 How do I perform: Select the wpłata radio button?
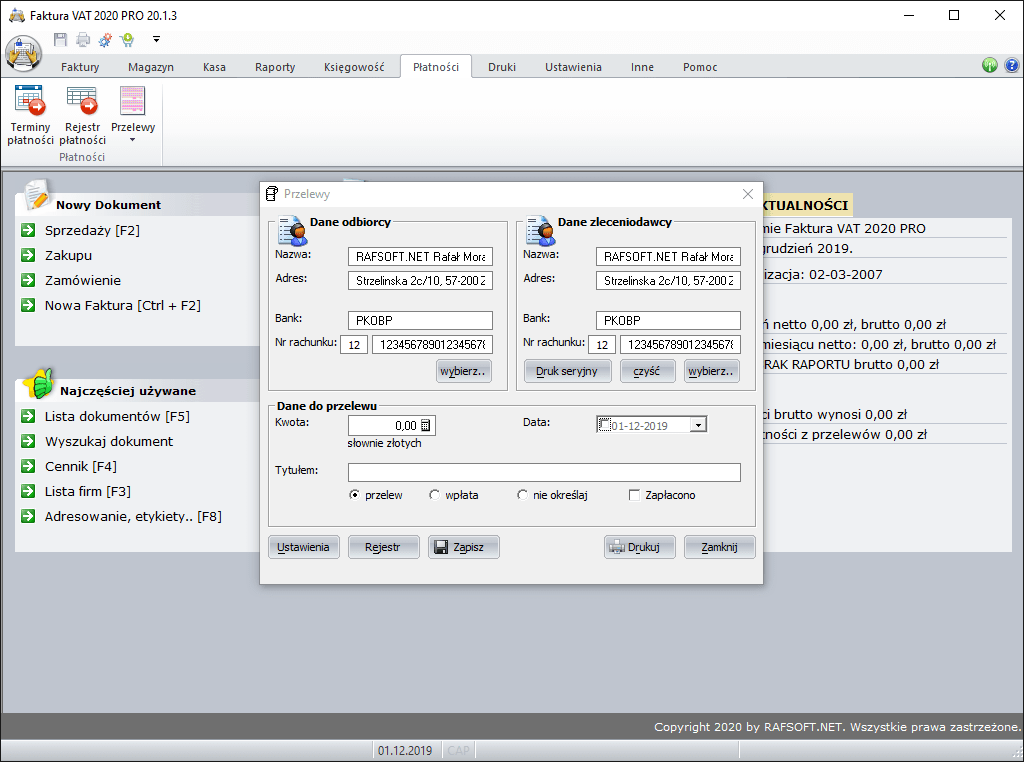point(434,495)
